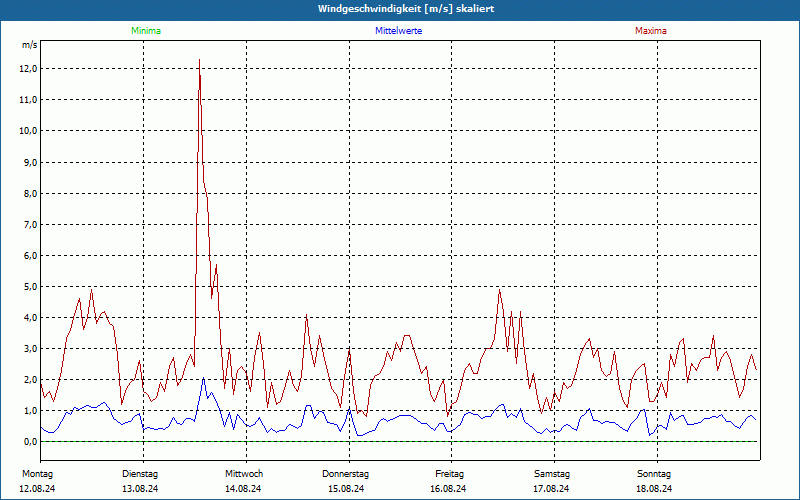Screen dimensions: 800x500
Task: Click the red peak above 12 m/s
Action: coord(199,61)
